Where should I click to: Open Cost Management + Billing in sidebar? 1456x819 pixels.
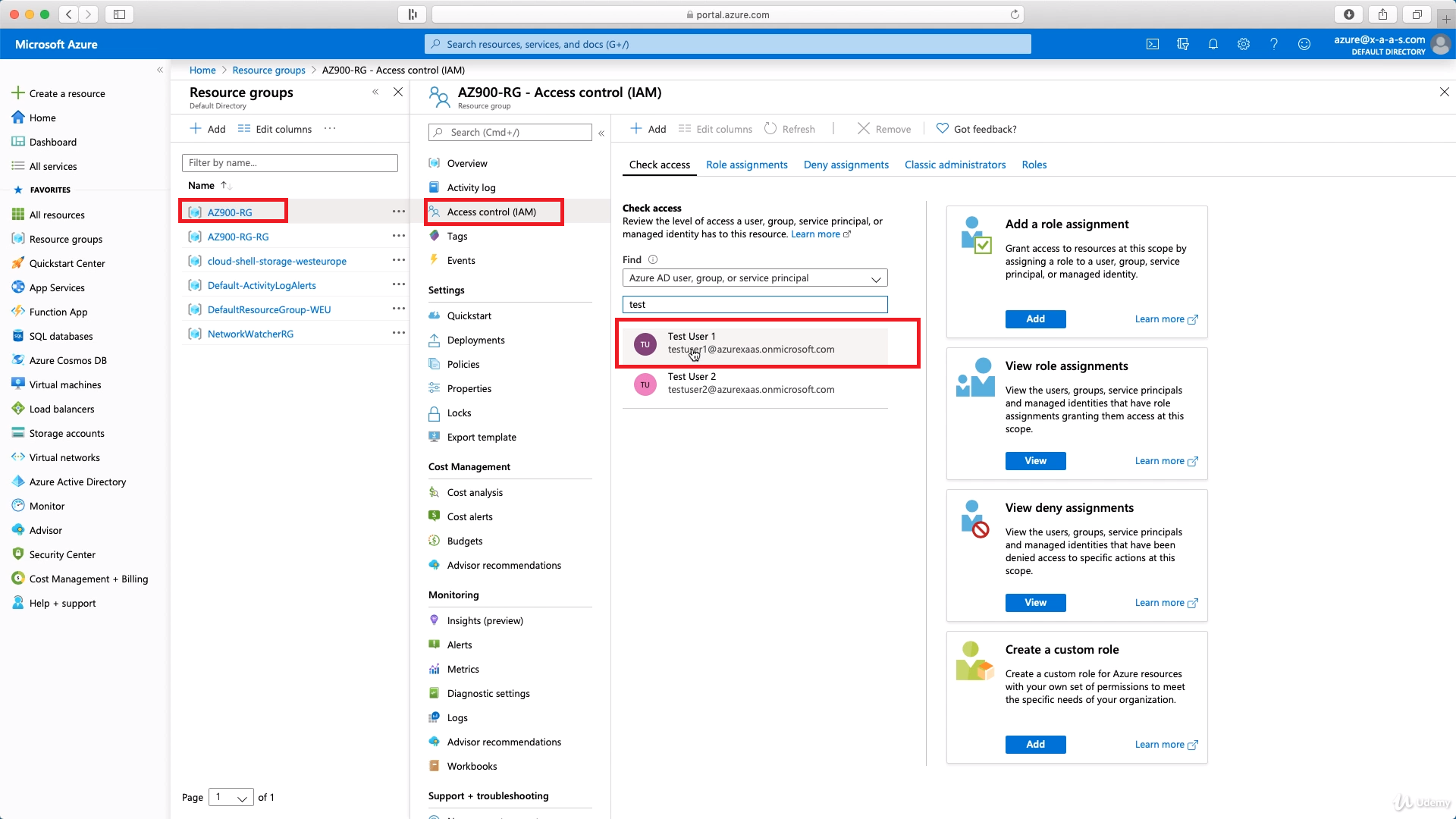[89, 579]
